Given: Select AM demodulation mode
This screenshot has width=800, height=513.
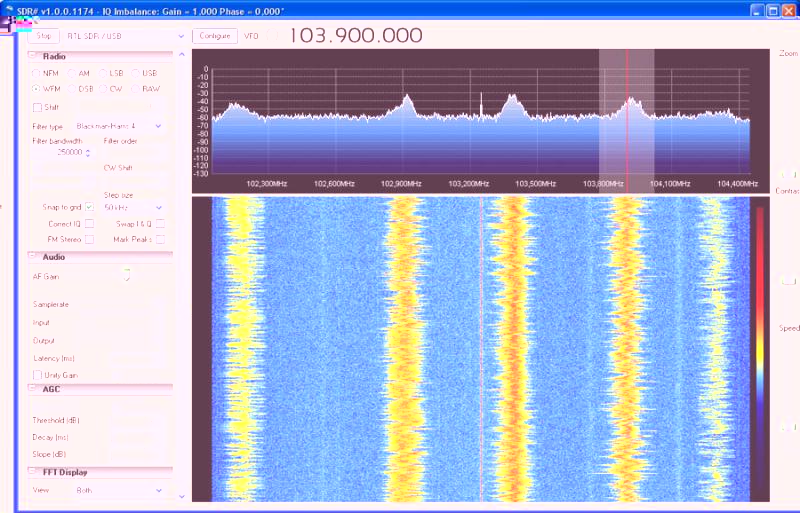Looking at the screenshot, I should click(71, 73).
